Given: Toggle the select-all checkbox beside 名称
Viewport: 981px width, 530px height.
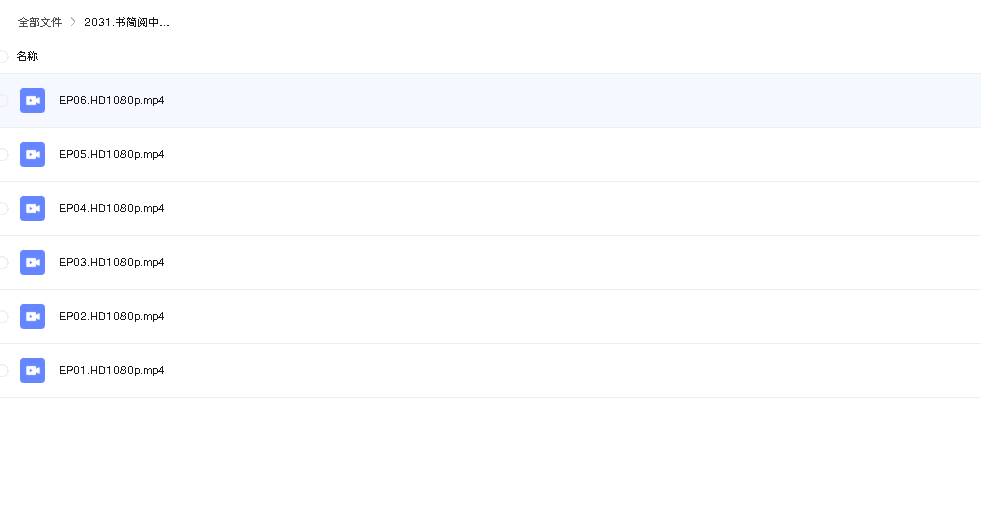Looking at the screenshot, I should pos(3,57).
